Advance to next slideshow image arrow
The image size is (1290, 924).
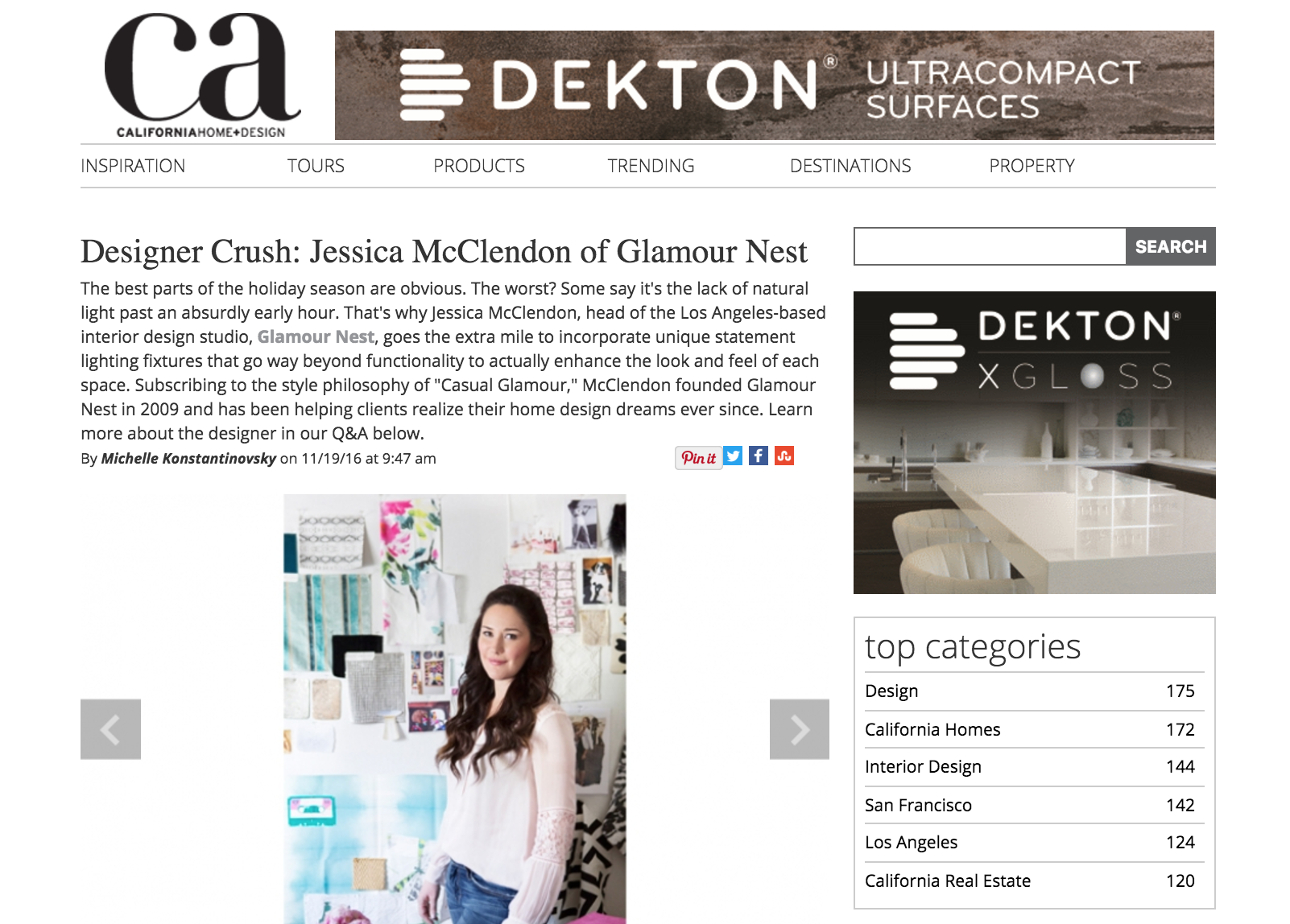[x=800, y=729]
